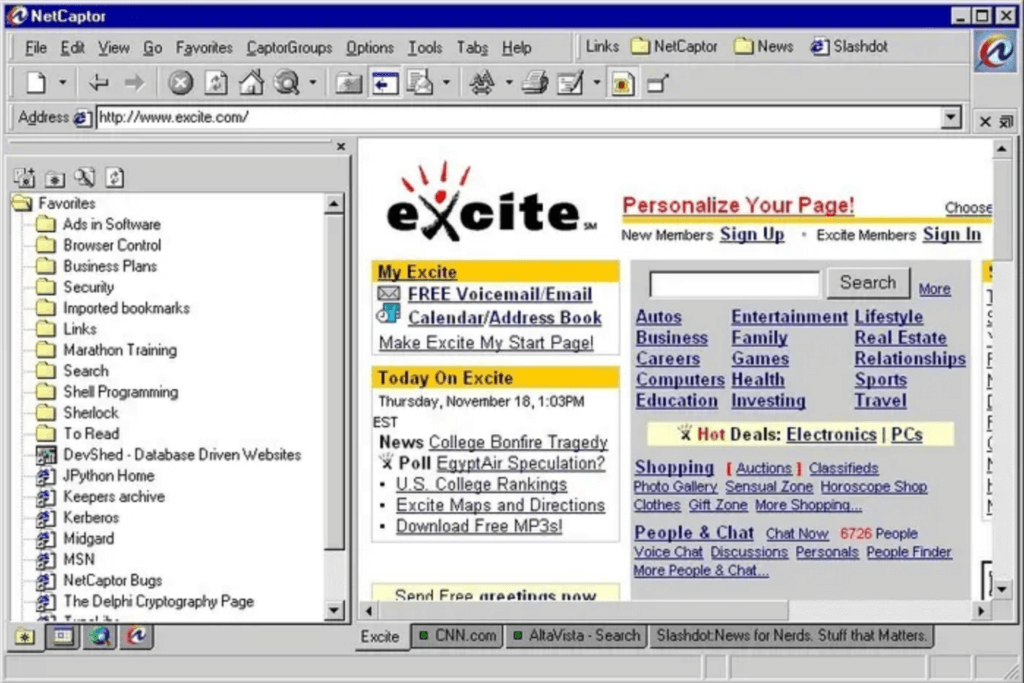Open the Slashdot link in Links bar
This screenshot has width=1024, height=683.
(x=849, y=46)
